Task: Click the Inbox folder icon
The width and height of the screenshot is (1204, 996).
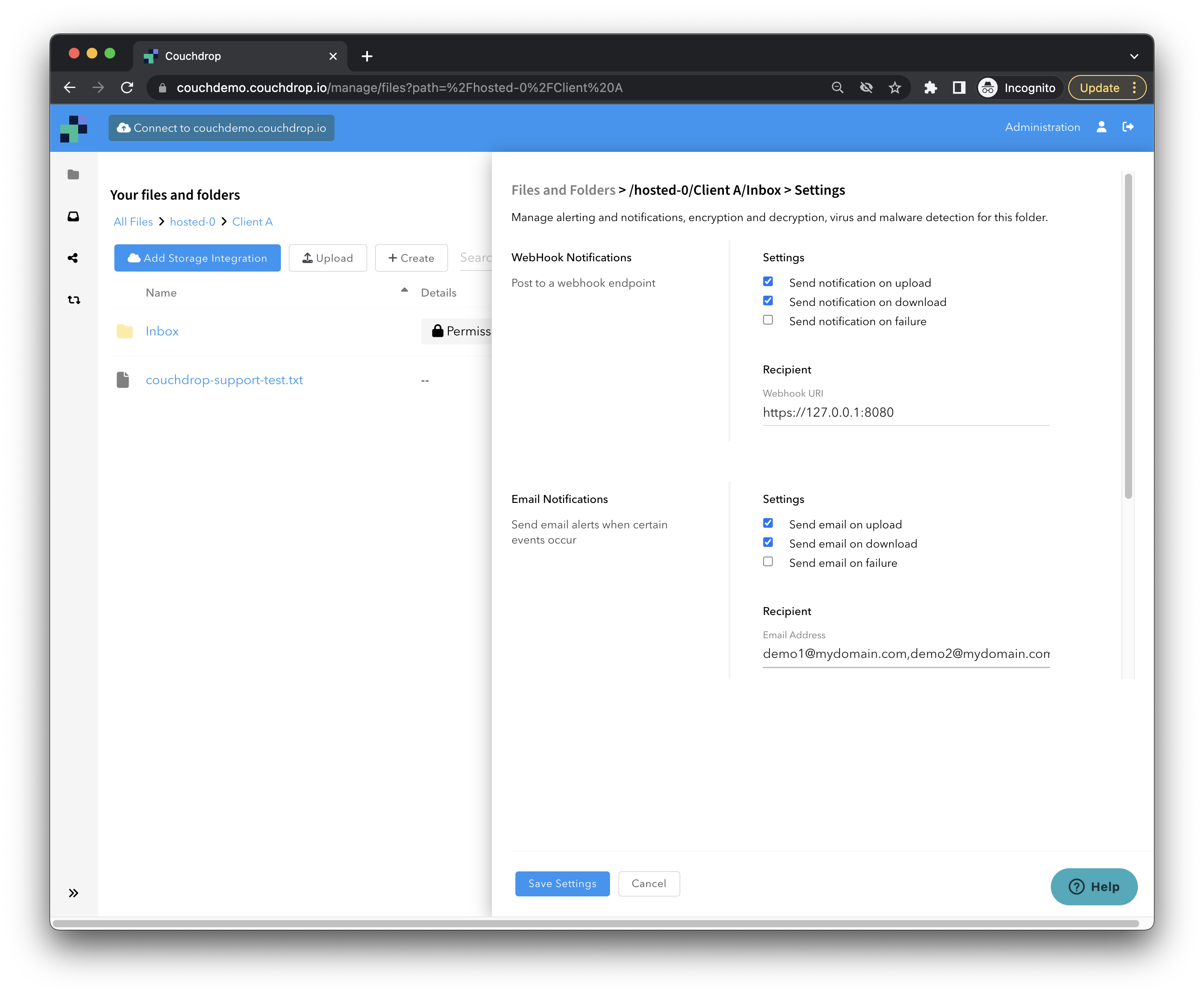Action: tap(125, 331)
